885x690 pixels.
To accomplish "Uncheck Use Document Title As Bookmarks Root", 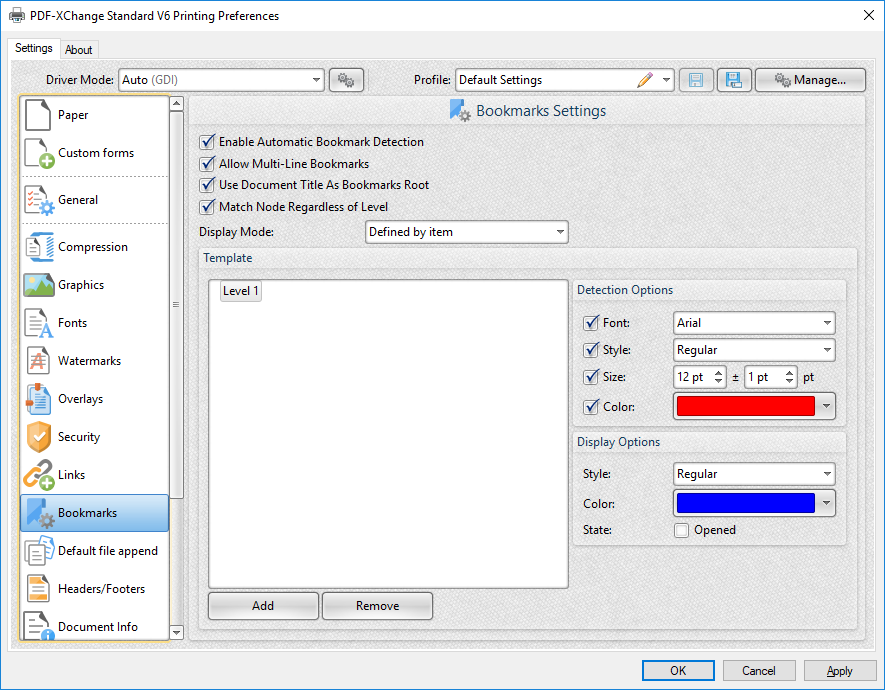I will coord(207,185).
